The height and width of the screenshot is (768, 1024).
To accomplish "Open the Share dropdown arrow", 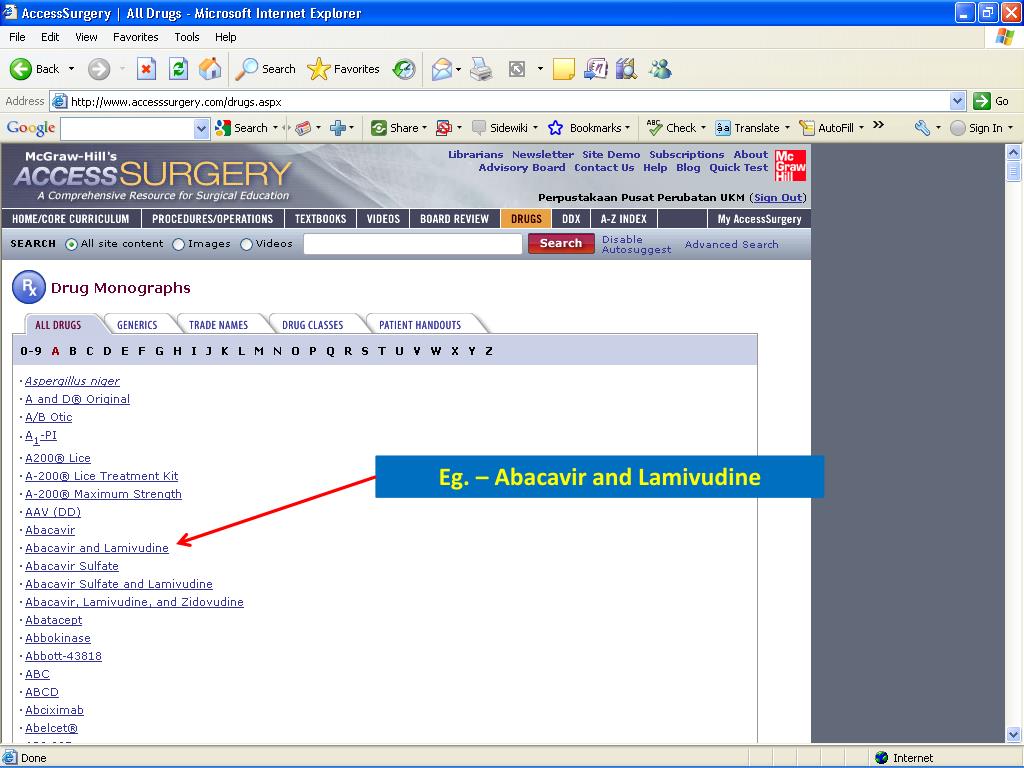I will (x=424, y=128).
